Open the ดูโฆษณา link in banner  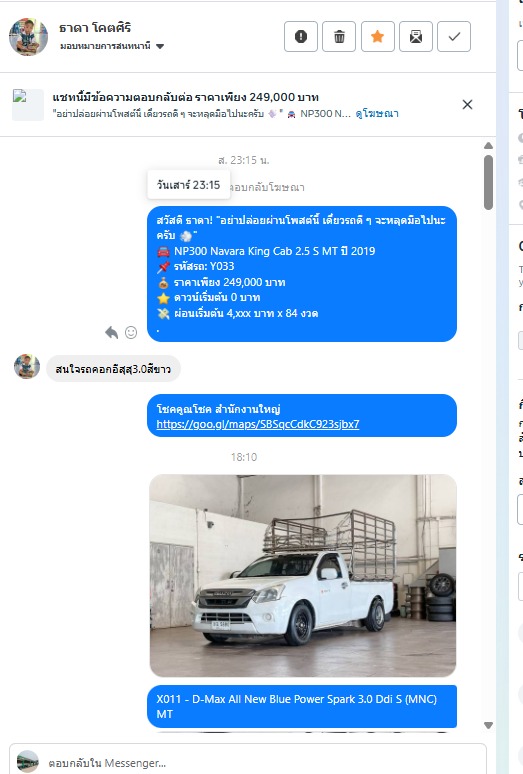pos(377,114)
